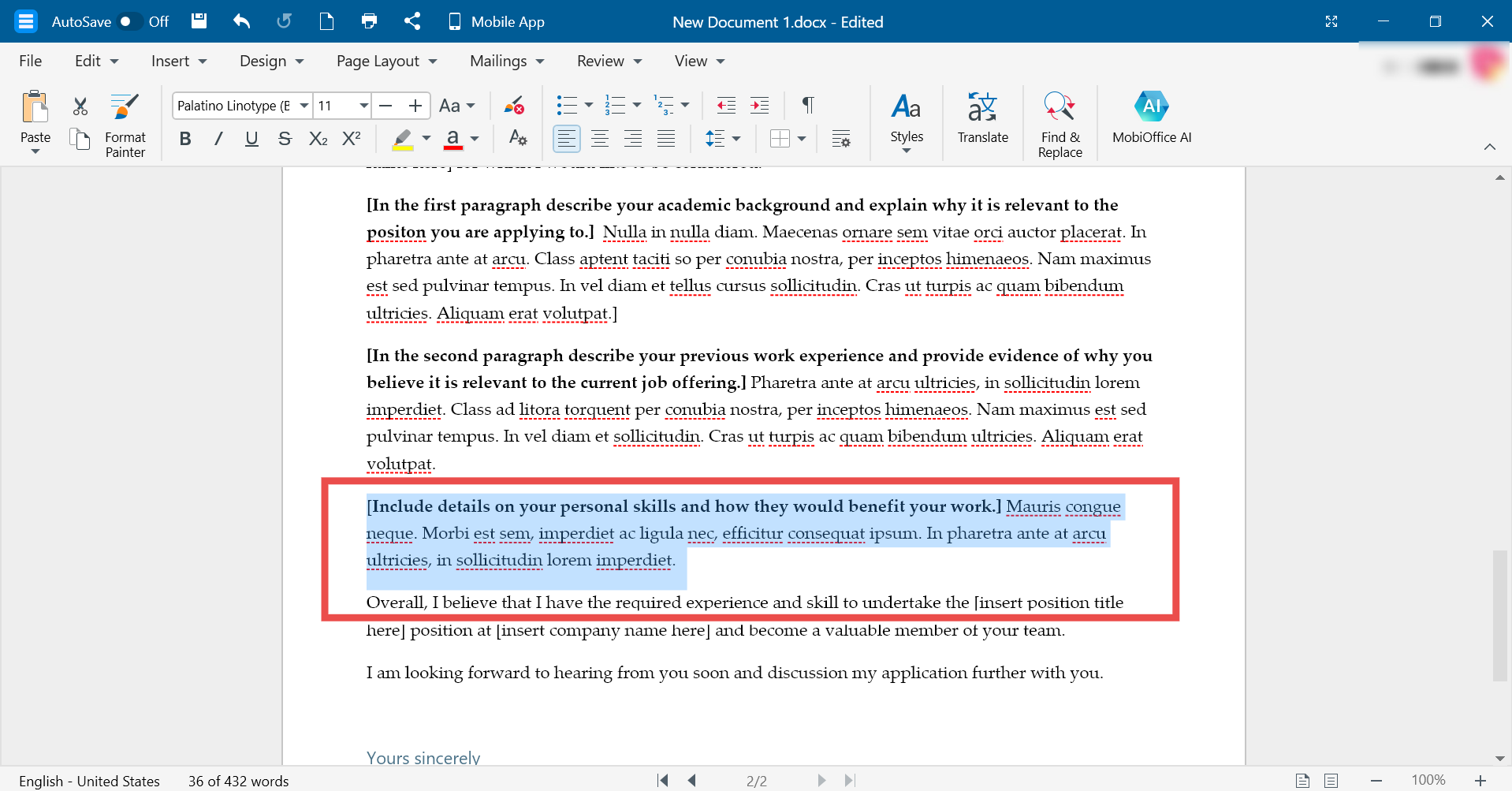Go to previous page
The width and height of the screenshot is (1512, 791).
tap(692, 780)
